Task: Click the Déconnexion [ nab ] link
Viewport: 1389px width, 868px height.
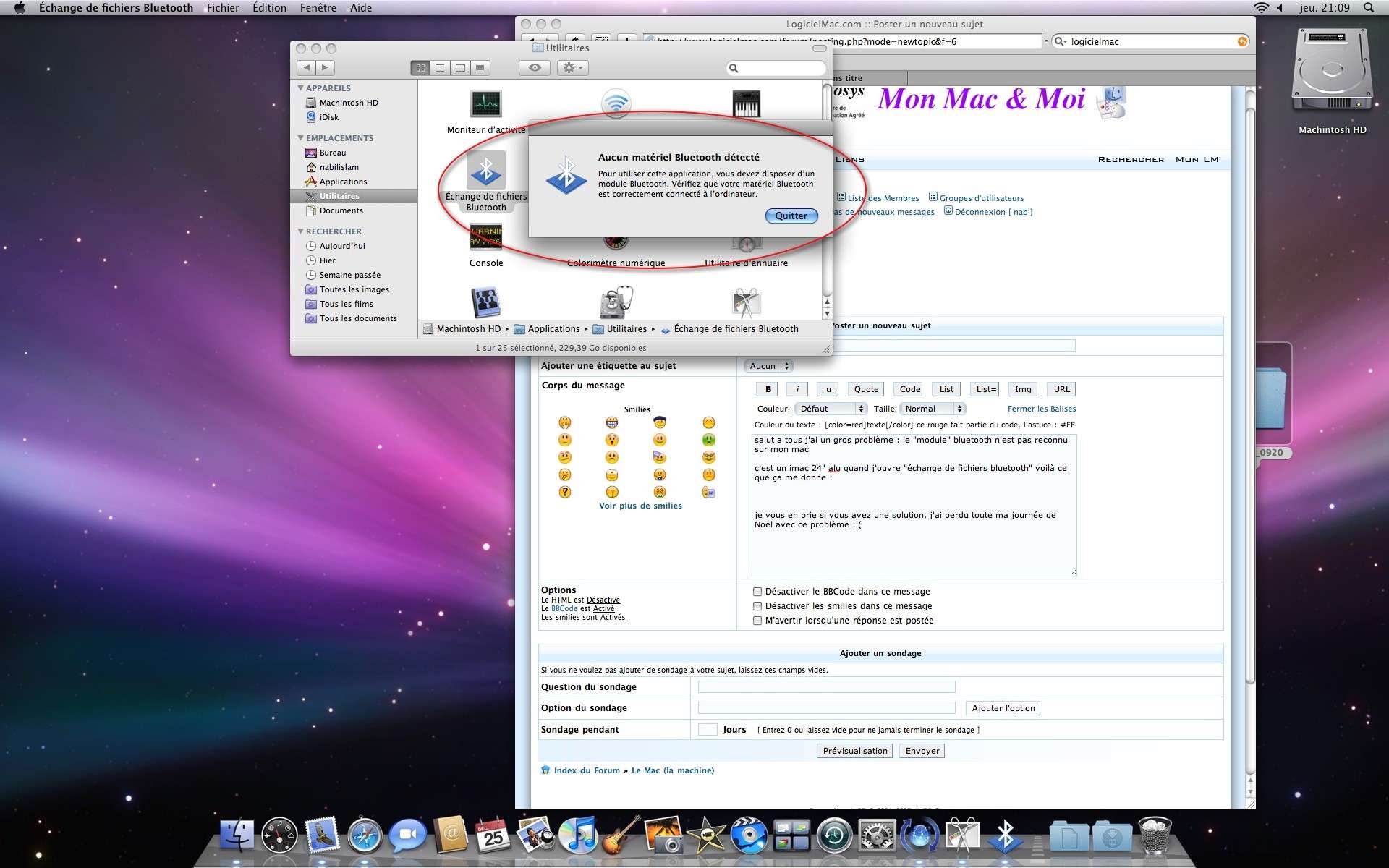Action: (993, 212)
